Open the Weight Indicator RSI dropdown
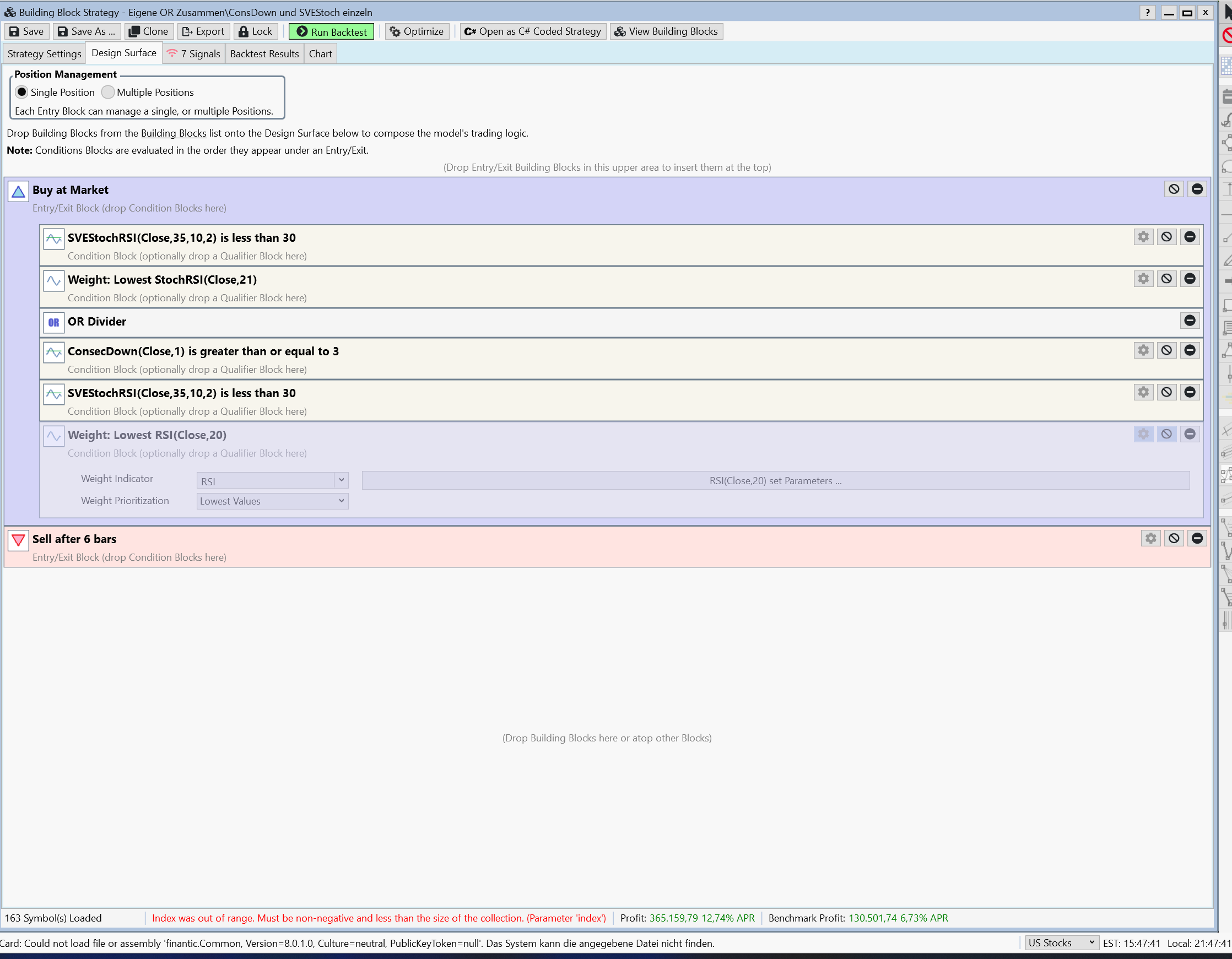Image resolution: width=1232 pixels, height=959 pixels. point(272,480)
